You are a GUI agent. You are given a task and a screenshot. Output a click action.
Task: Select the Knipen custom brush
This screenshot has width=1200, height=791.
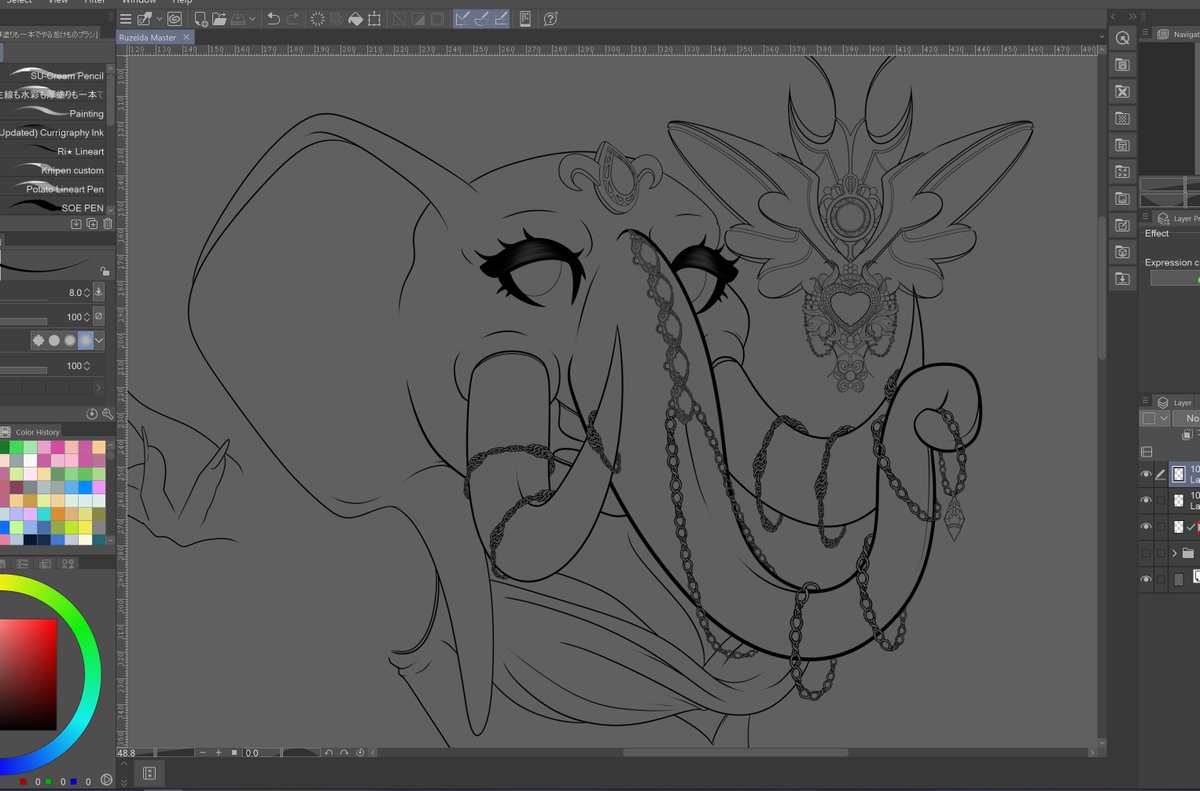click(53, 170)
